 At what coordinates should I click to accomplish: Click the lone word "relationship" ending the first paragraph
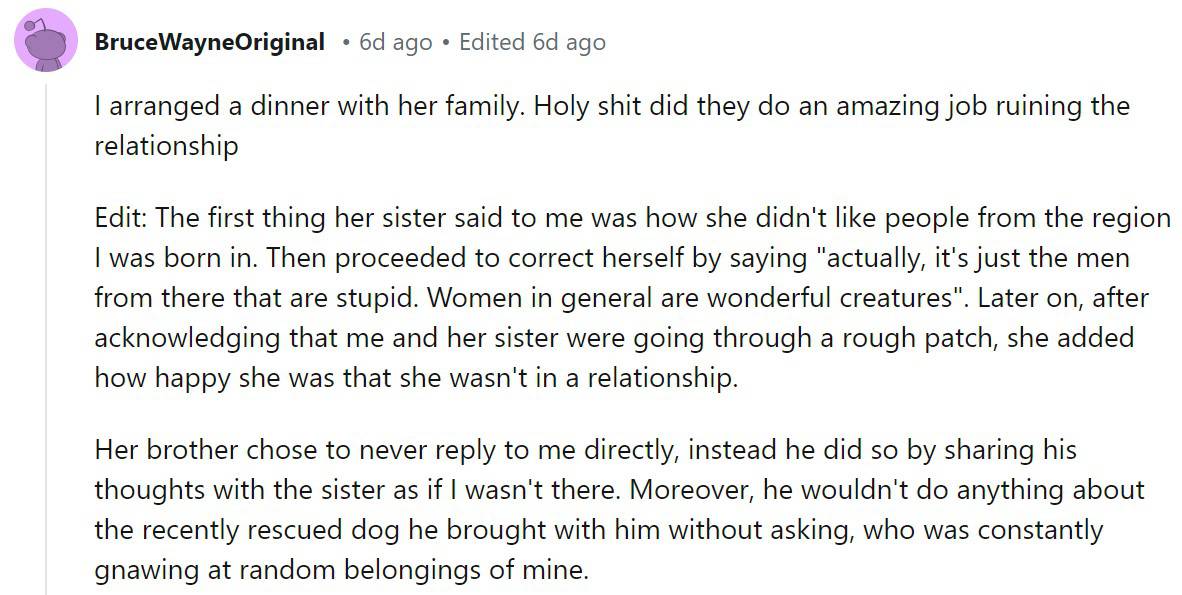click(166, 146)
